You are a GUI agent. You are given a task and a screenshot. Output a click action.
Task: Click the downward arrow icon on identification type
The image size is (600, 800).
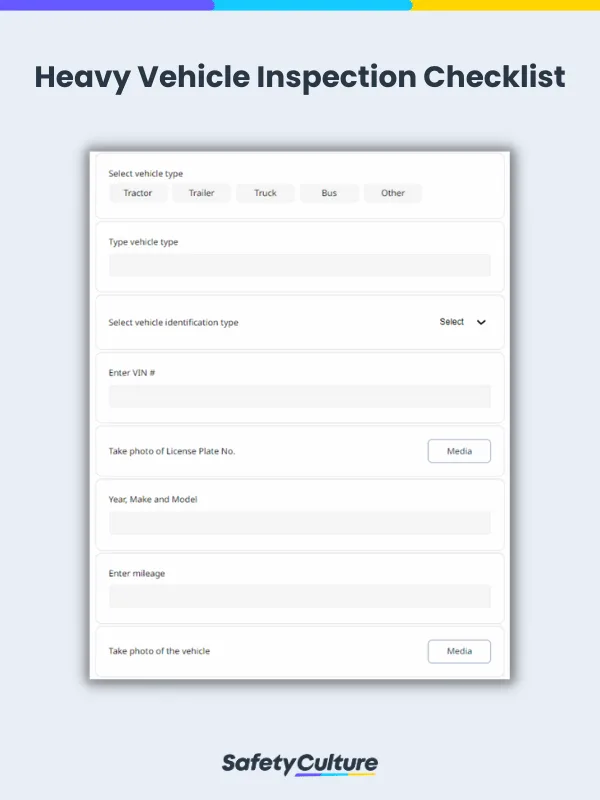click(x=480, y=322)
